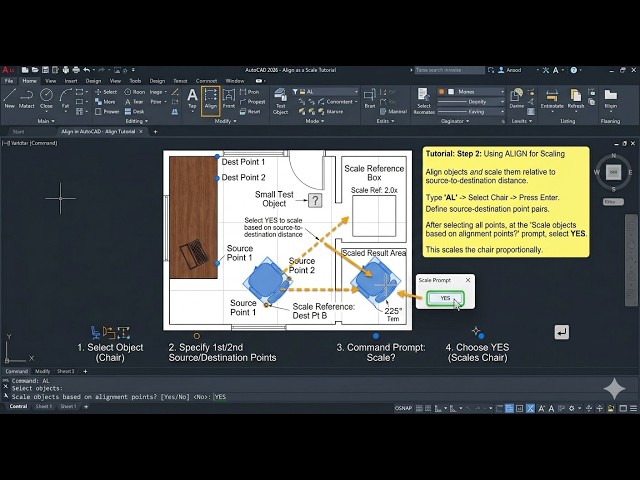Expand the Mode panel dropdown

314,121
